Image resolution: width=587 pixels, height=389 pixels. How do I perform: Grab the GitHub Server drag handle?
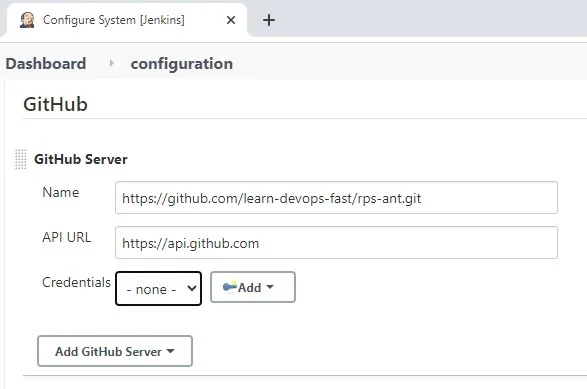click(x=21, y=159)
